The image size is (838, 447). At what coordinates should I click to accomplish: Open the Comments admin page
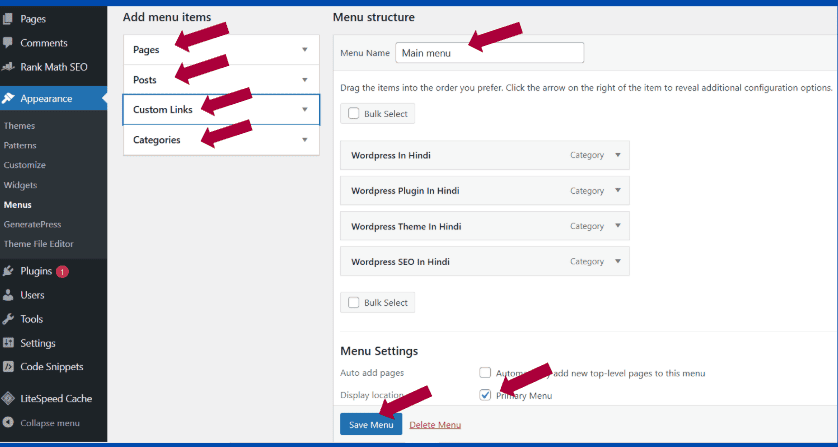[44, 43]
